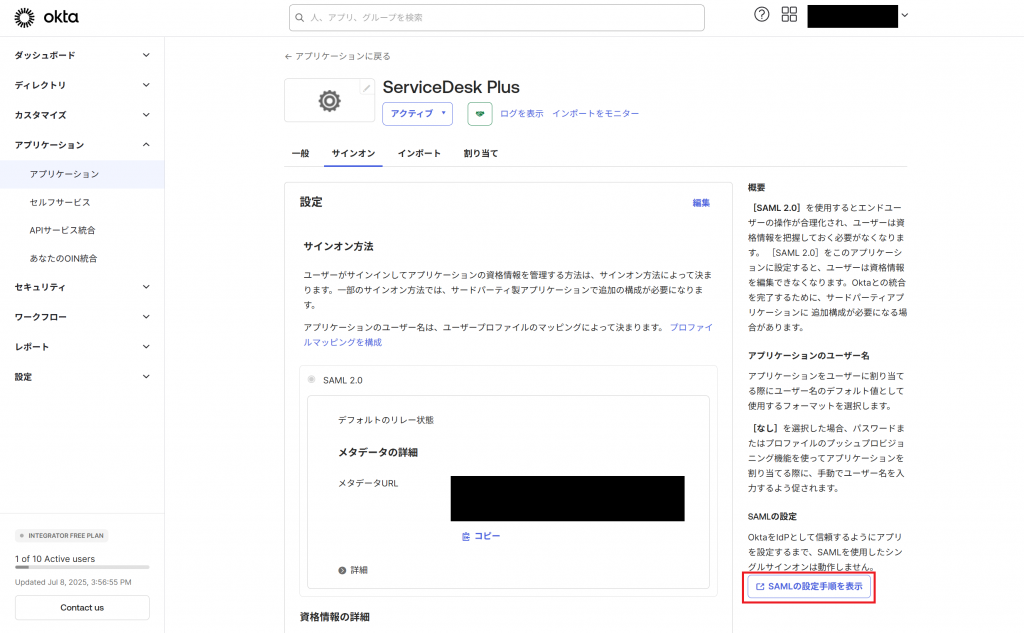
Task: Click the デフォルトのリレー状態 label
Action: (386, 420)
